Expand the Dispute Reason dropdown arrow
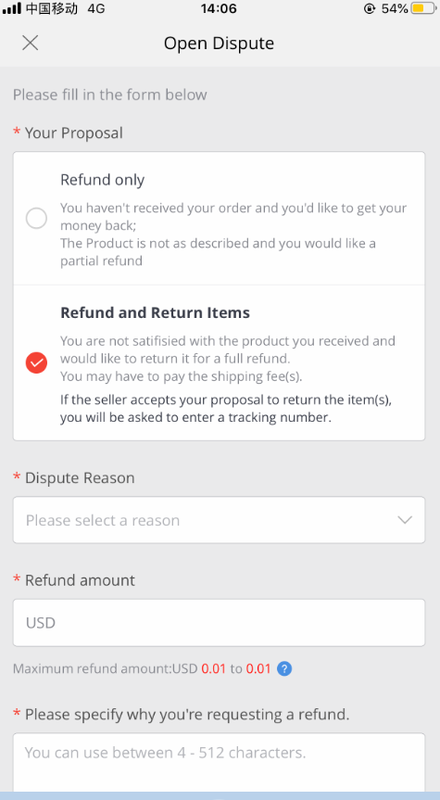Viewport: 440px width, 800px height. click(x=405, y=520)
